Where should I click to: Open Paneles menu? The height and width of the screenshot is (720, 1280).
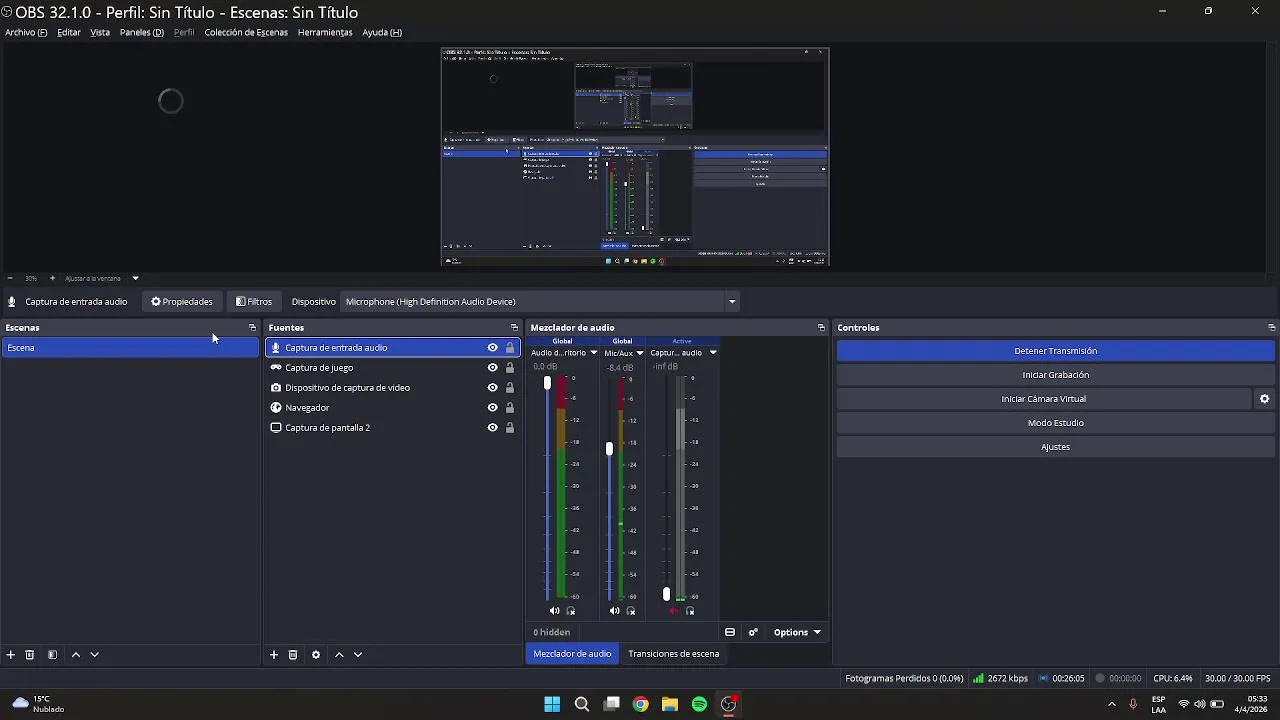coord(141,32)
